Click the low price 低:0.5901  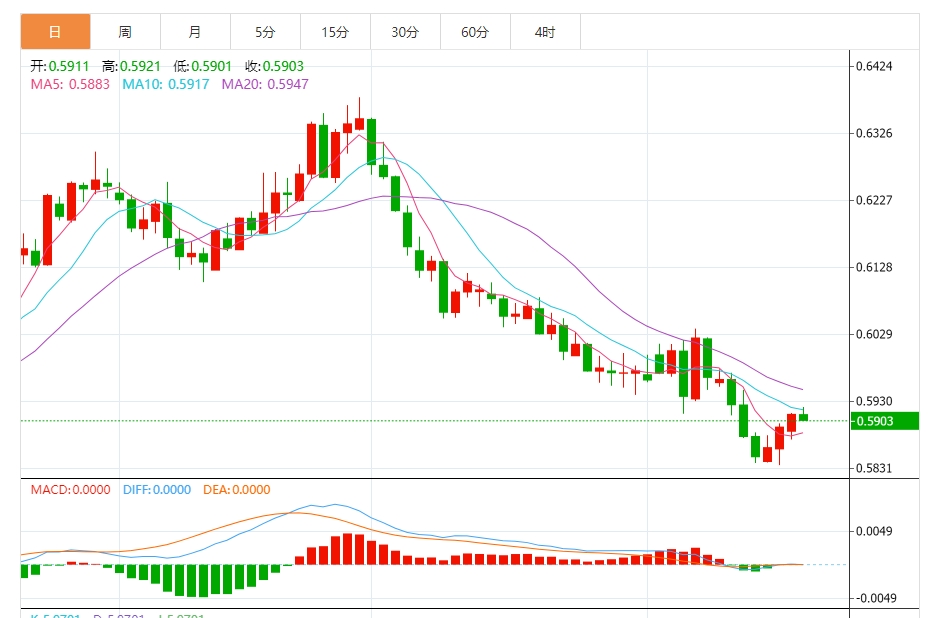tap(202, 66)
